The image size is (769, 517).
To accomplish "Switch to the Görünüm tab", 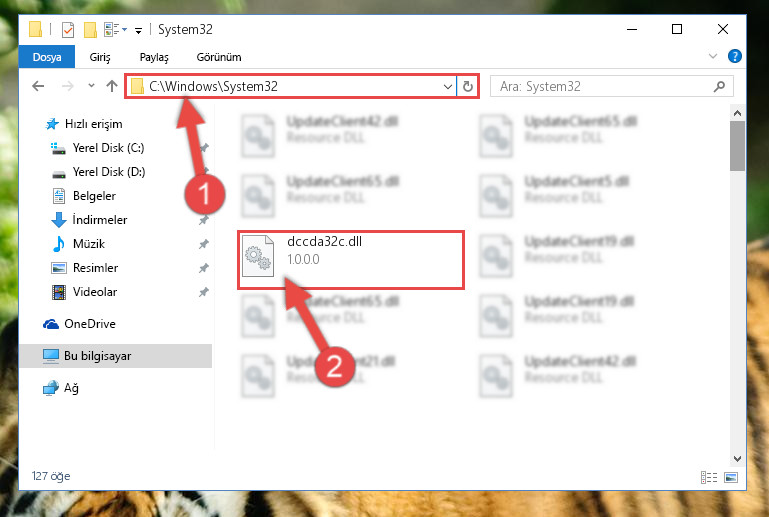I will (x=219, y=57).
